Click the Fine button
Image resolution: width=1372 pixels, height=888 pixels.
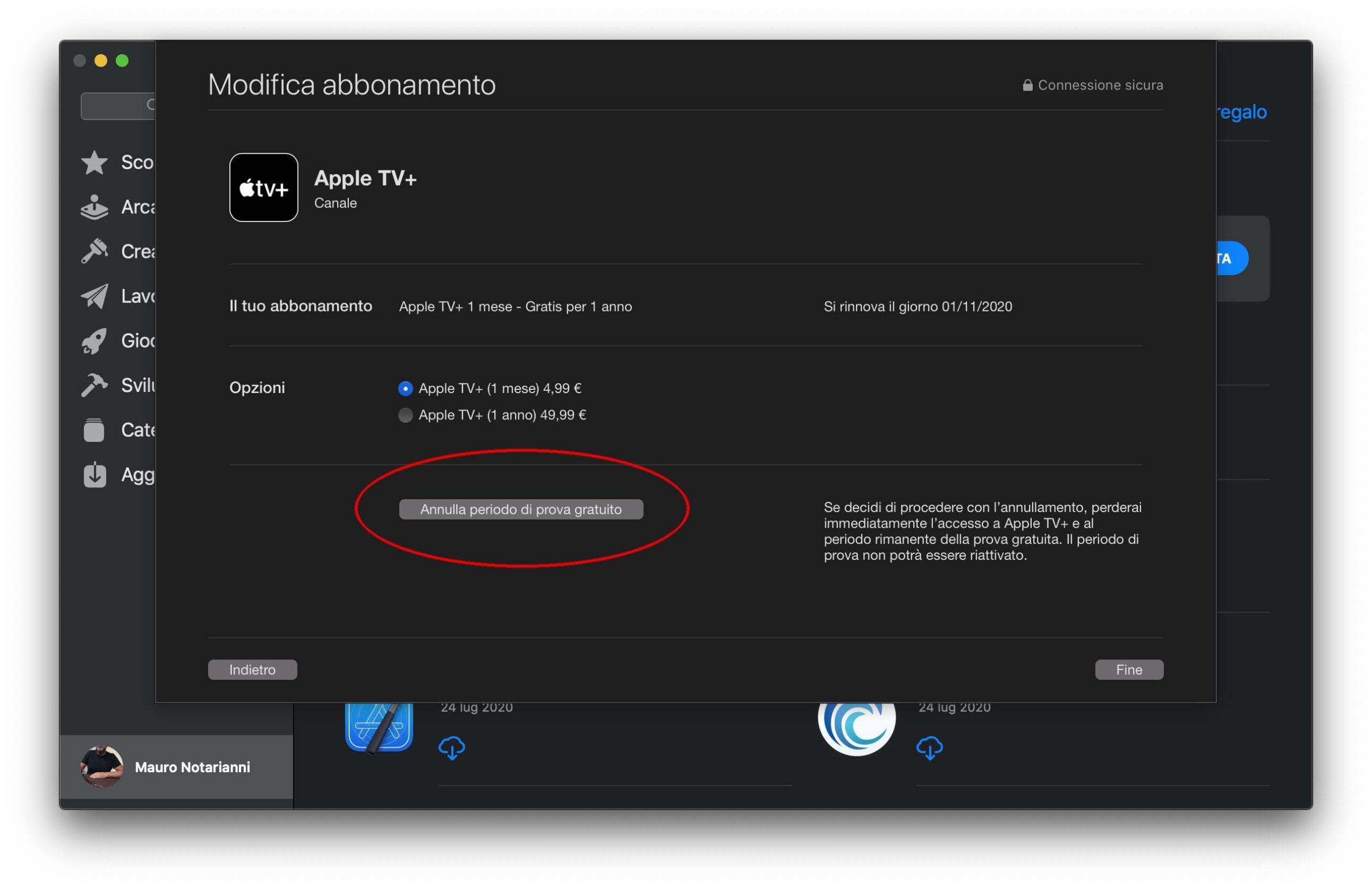coord(1128,669)
